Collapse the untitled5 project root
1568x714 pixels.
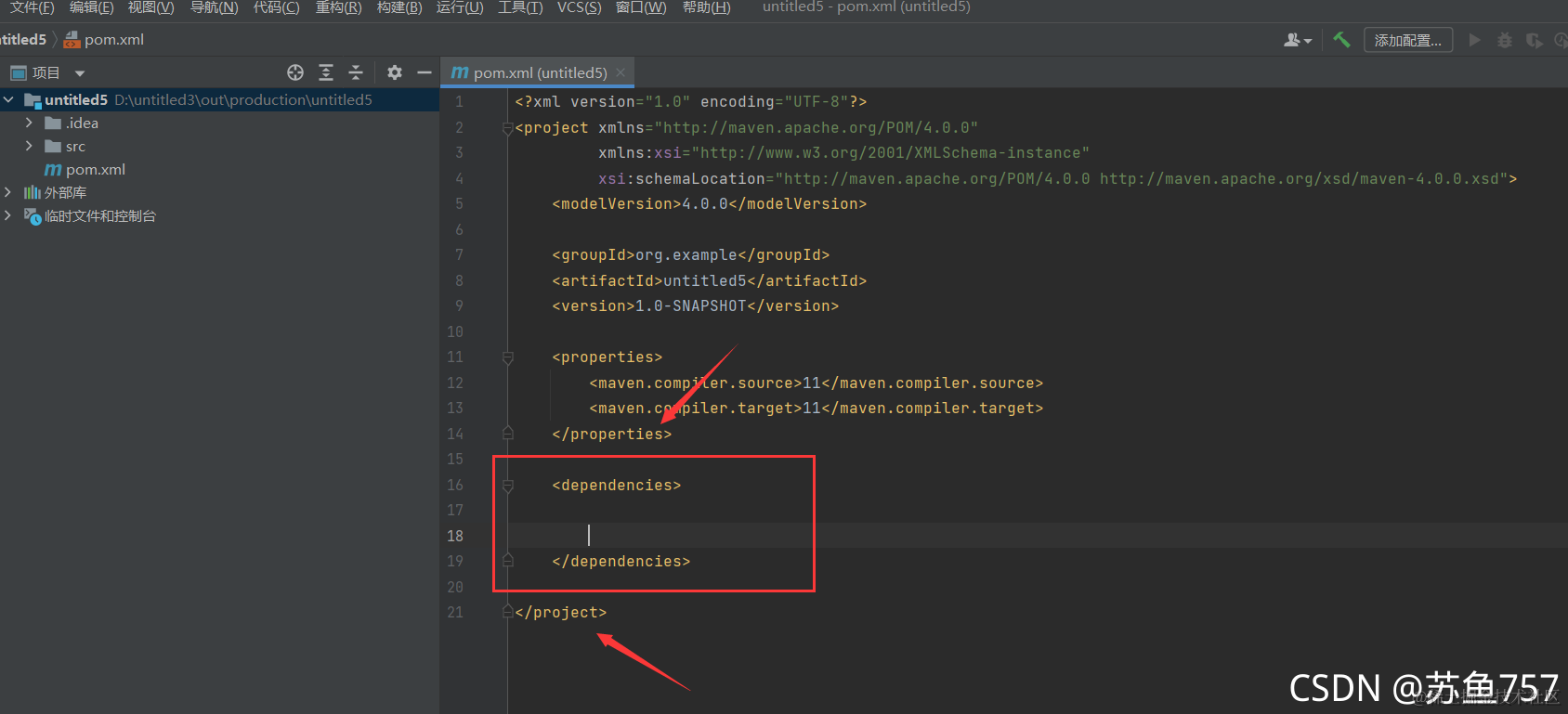coord(8,99)
